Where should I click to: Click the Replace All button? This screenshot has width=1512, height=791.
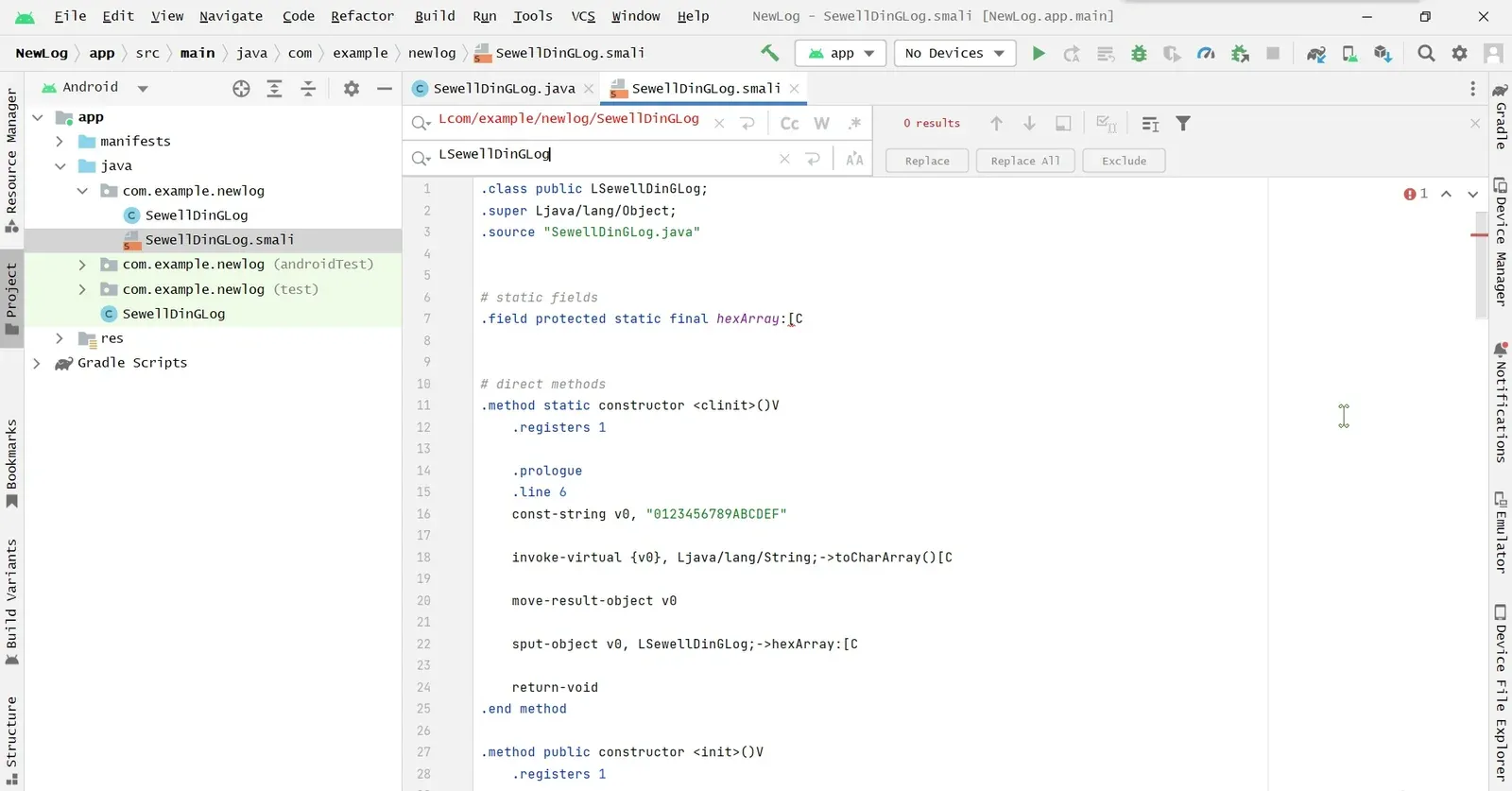[x=1025, y=161]
